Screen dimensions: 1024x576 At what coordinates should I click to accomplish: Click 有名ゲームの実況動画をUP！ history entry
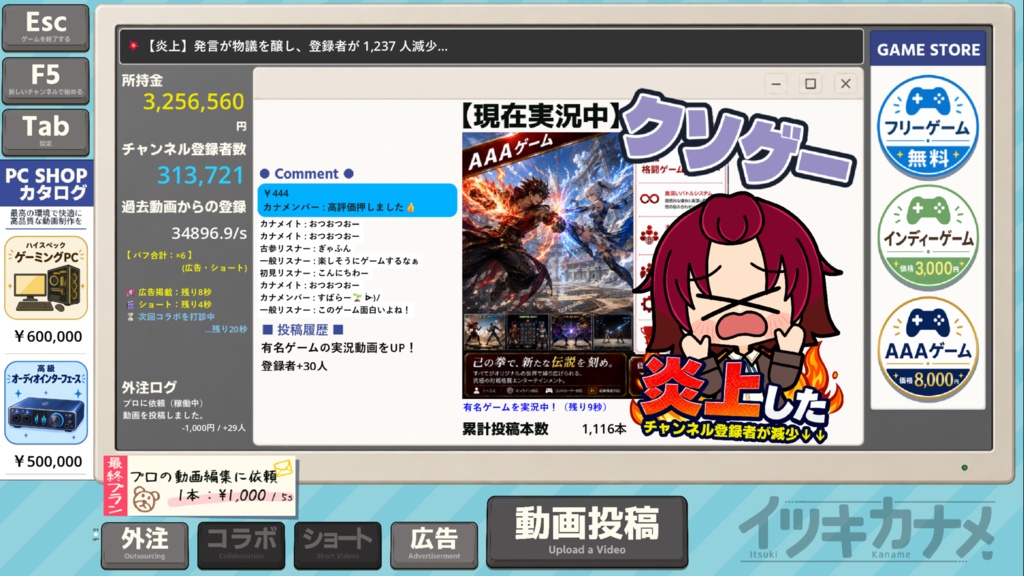point(338,348)
